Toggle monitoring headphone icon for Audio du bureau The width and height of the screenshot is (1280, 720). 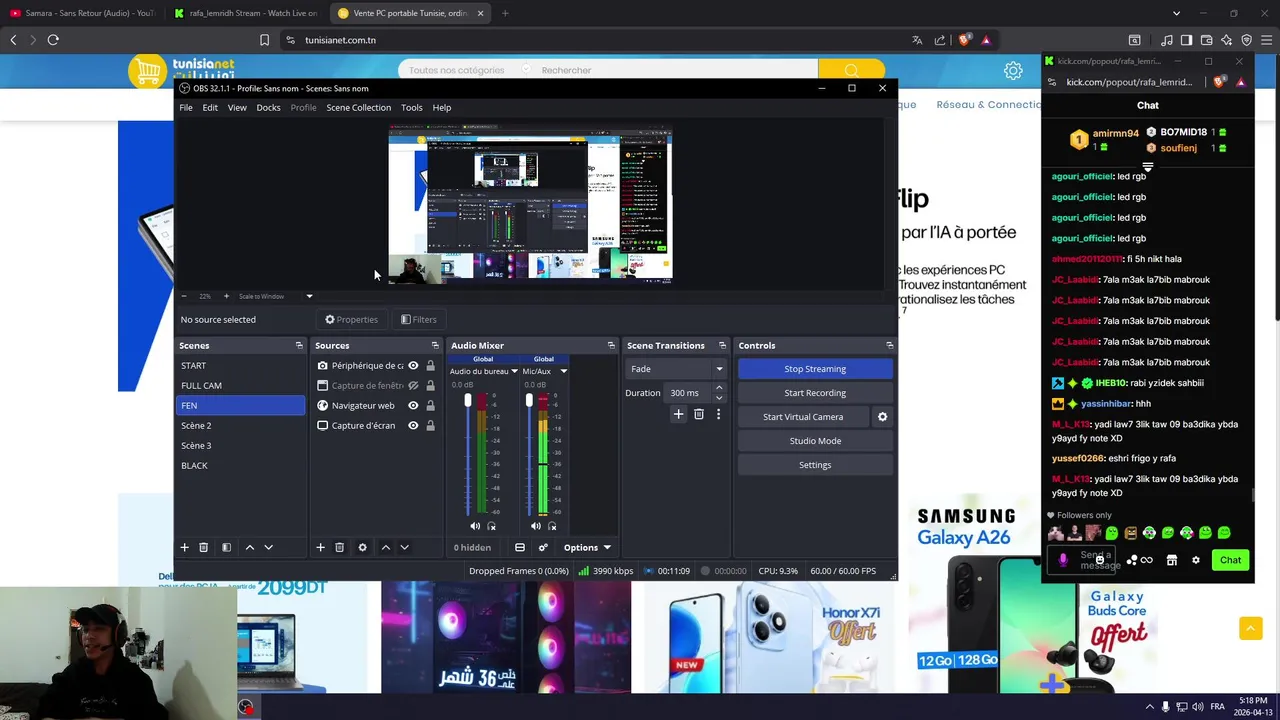[491, 526]
